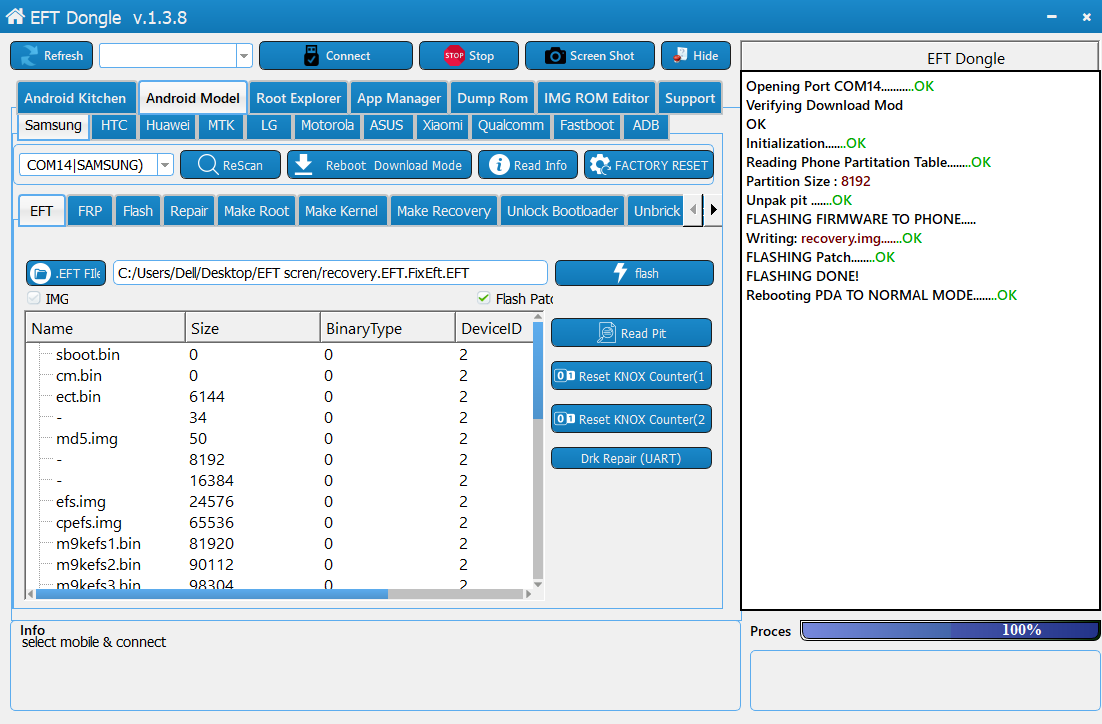Screen dimensions: 1102x724
Task: Click Reset KNOX Counter(2 icon
Action: 565,419
